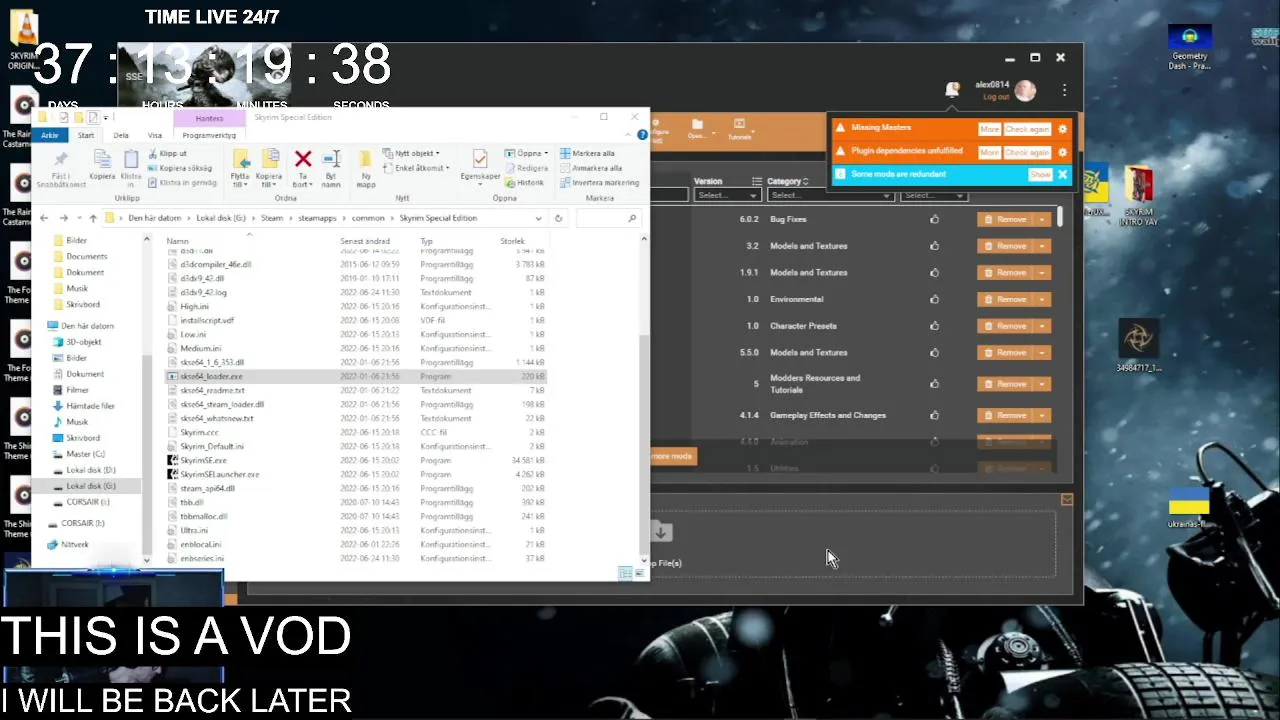Switch to the Start ribbon tab
Image resolution: width=1280 pixels, height=720 pixels.
point(86,135)
